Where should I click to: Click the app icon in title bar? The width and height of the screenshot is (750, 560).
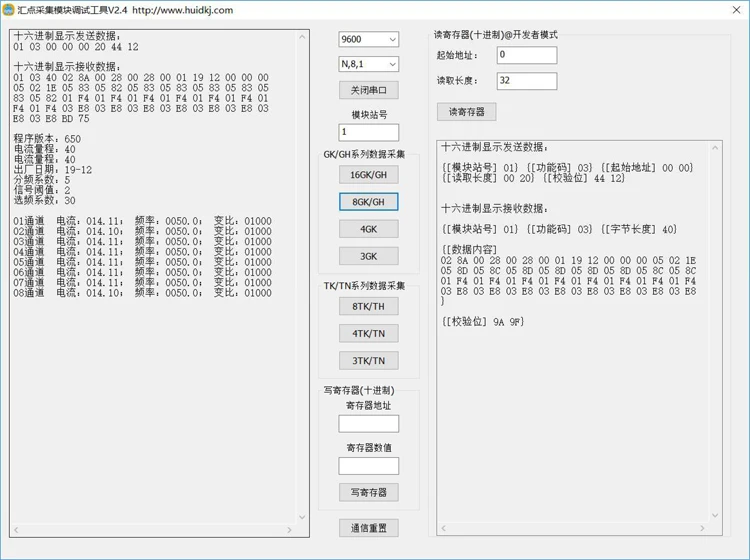(8, 10)
